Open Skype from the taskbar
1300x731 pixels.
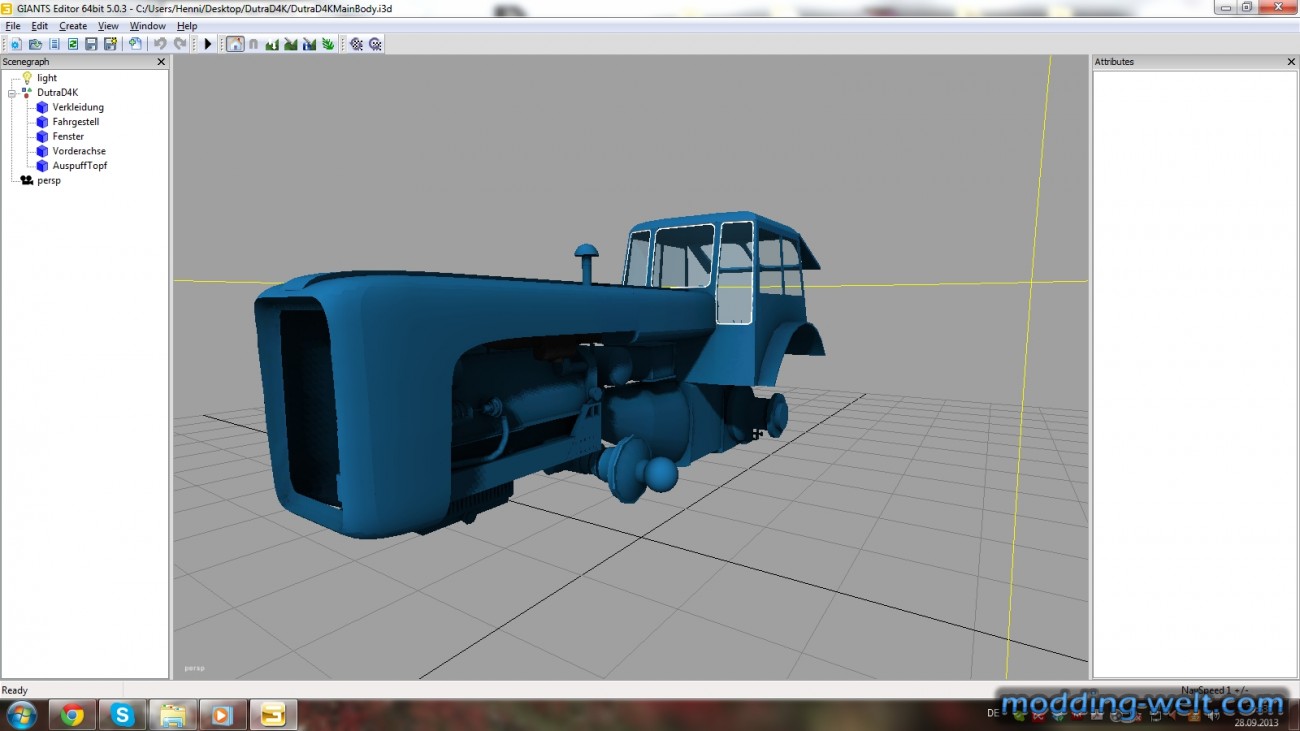tap(122, 715)
